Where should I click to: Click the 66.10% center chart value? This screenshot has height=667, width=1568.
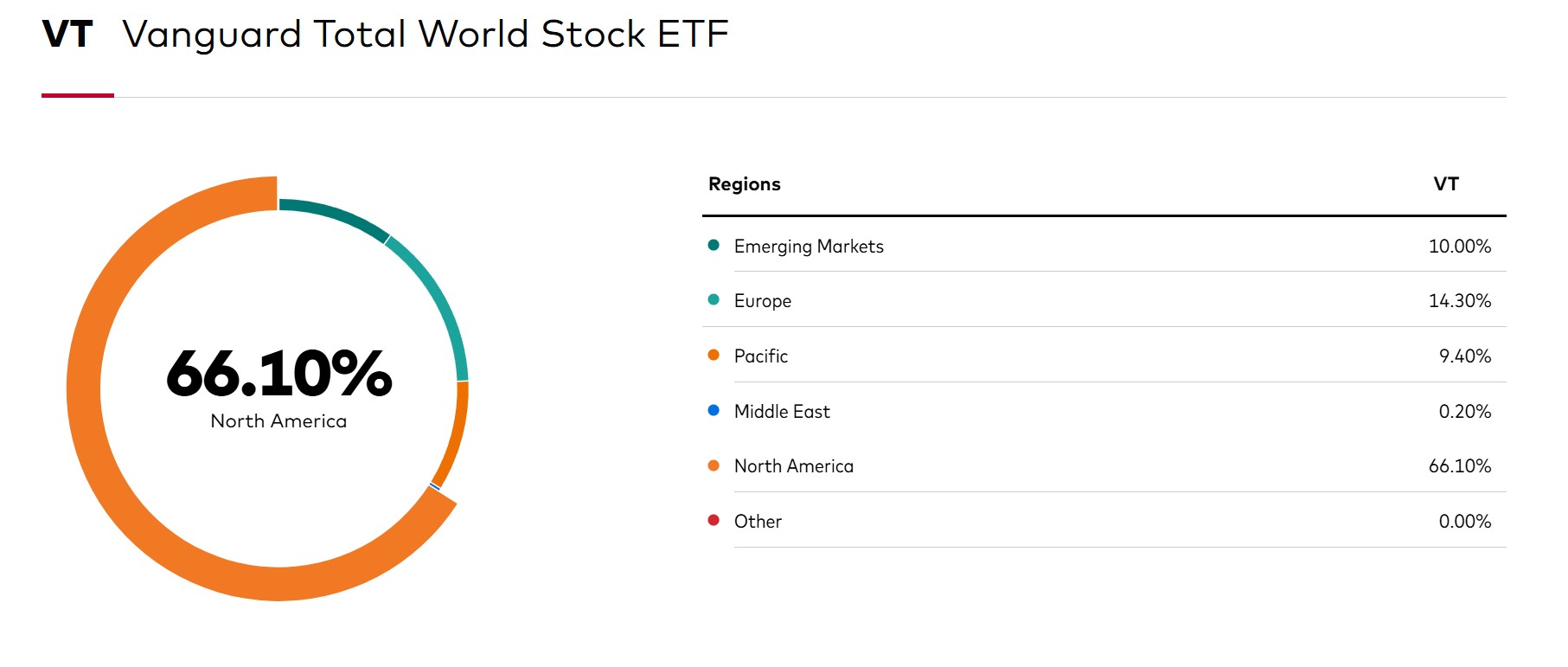pyautogui.click(x=278, y=374)
